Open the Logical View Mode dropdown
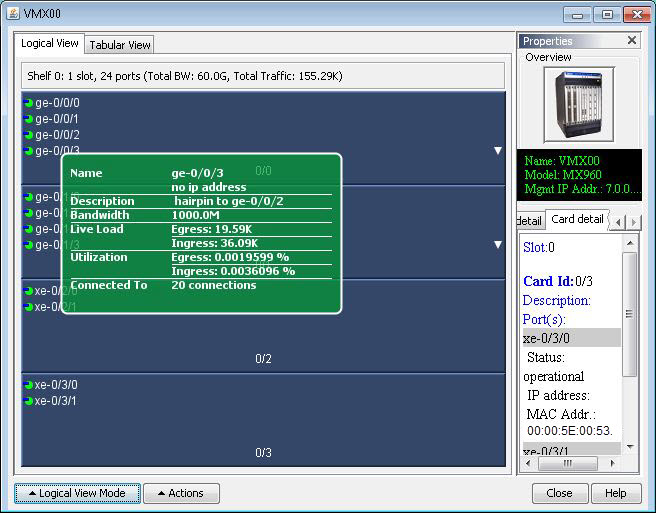 [76, 493]
